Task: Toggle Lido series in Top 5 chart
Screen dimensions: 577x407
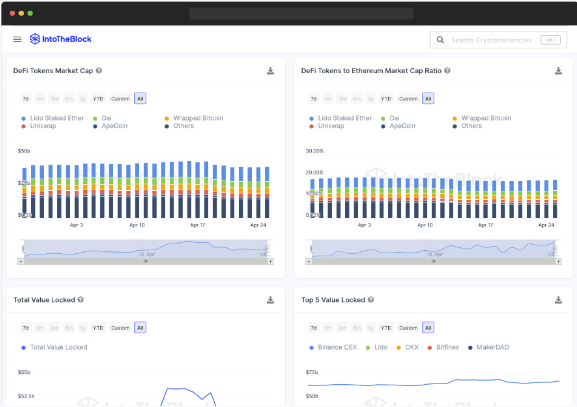Action: coord(376,347)
